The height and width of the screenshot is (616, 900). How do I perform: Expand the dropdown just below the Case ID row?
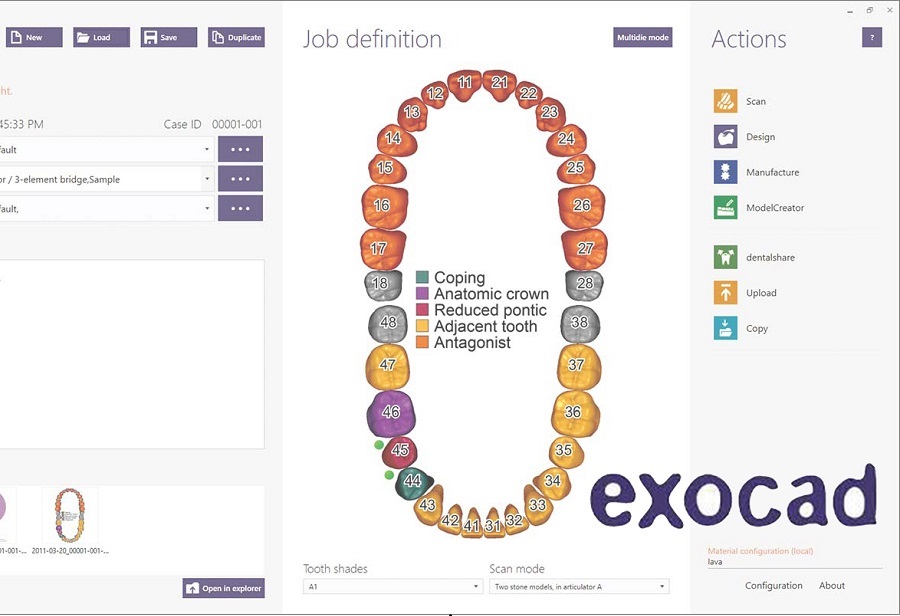point(107,149)
